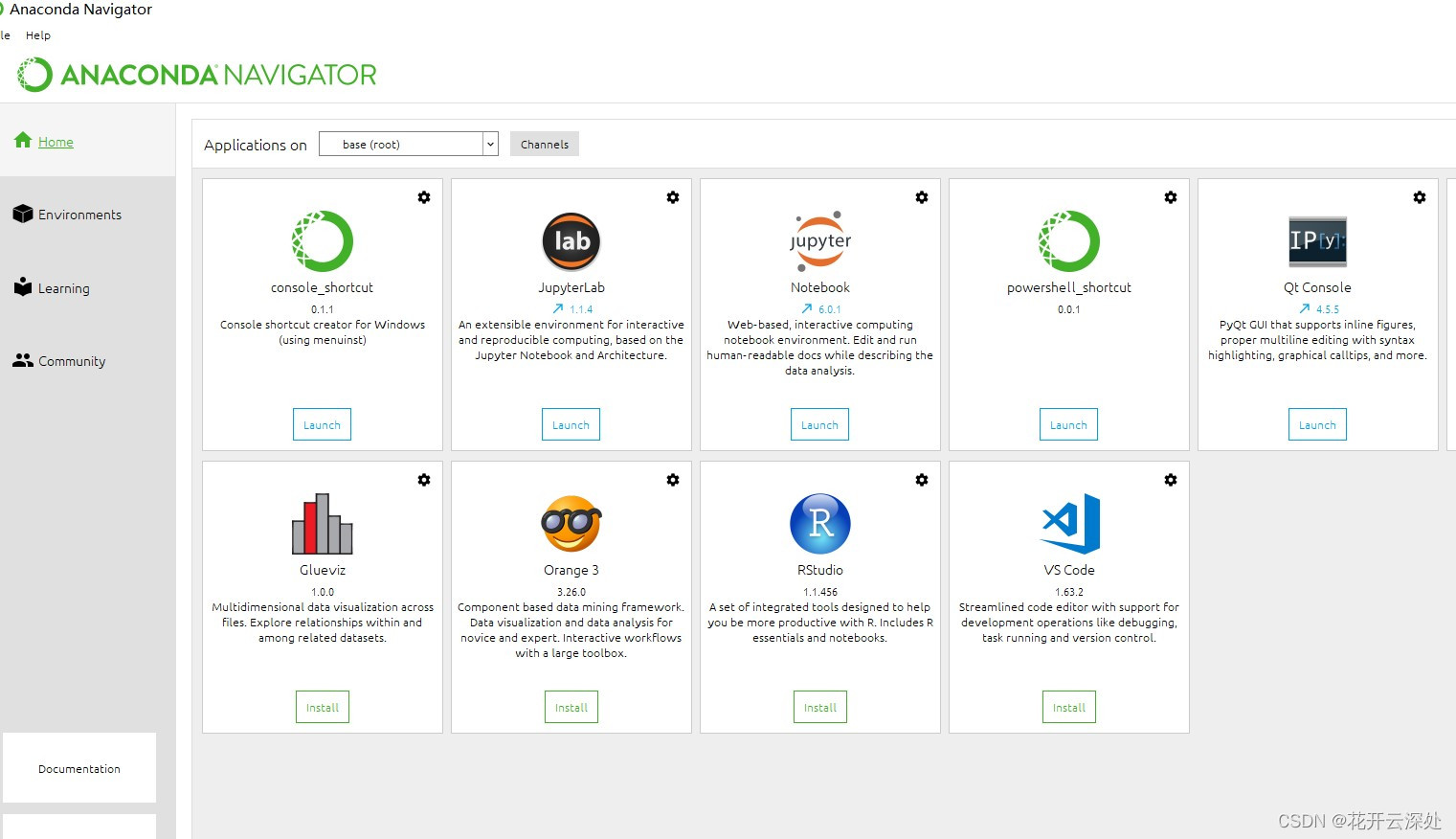Click JupyterLab version 1.1.4 text
The width and height of the screenshot is (1456, 839).
coord(581,309)
